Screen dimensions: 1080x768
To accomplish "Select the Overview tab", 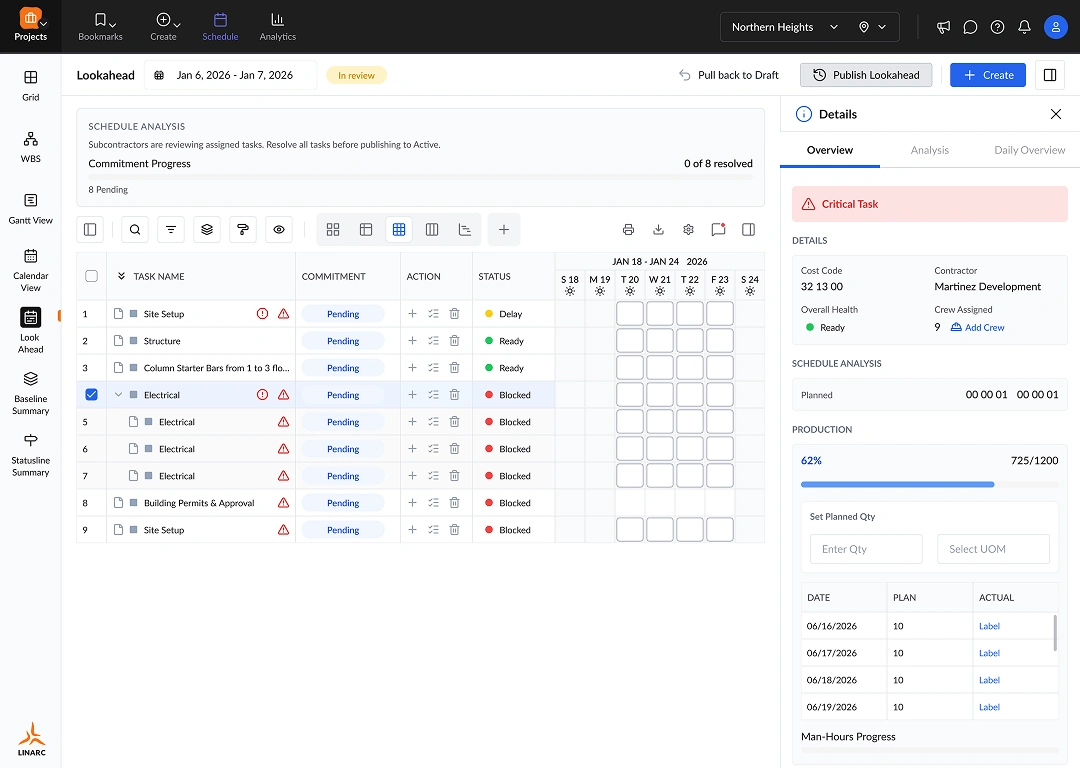I will [x=829, y=150].
